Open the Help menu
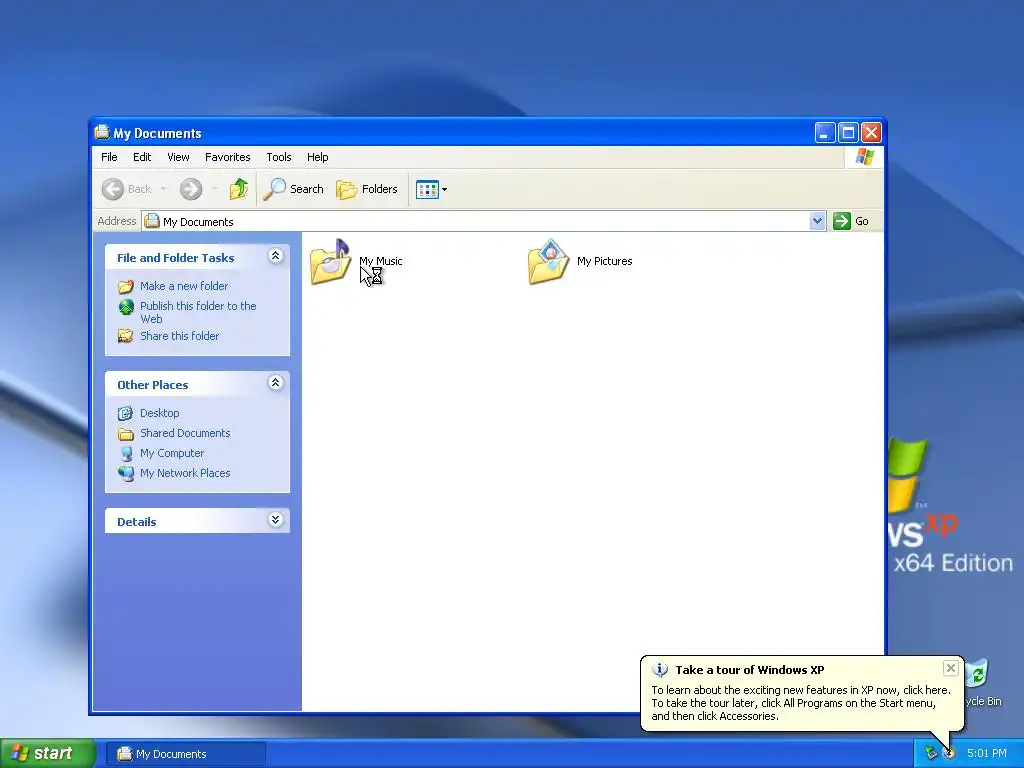 [x=317, y=157]
